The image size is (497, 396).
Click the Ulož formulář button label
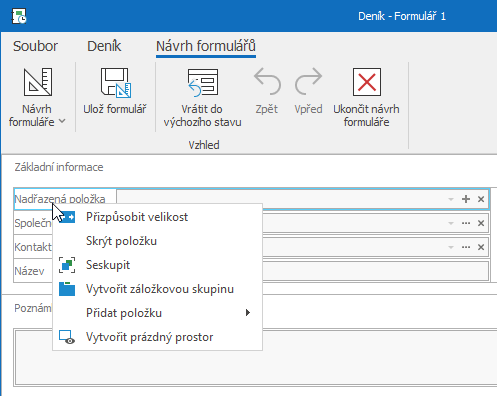pos(115,109)
